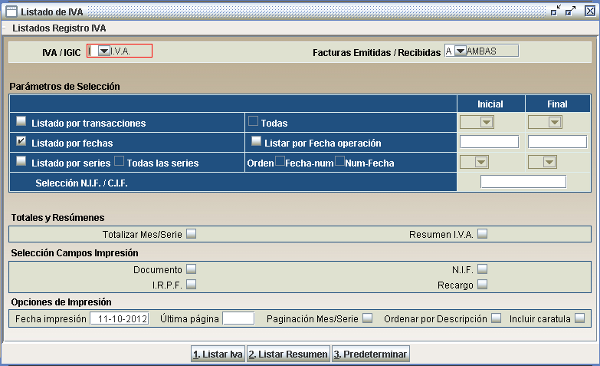600x366 pixels.
Task: Open the Listados Registro IVA menu
Action: click(x=59, y=28)
